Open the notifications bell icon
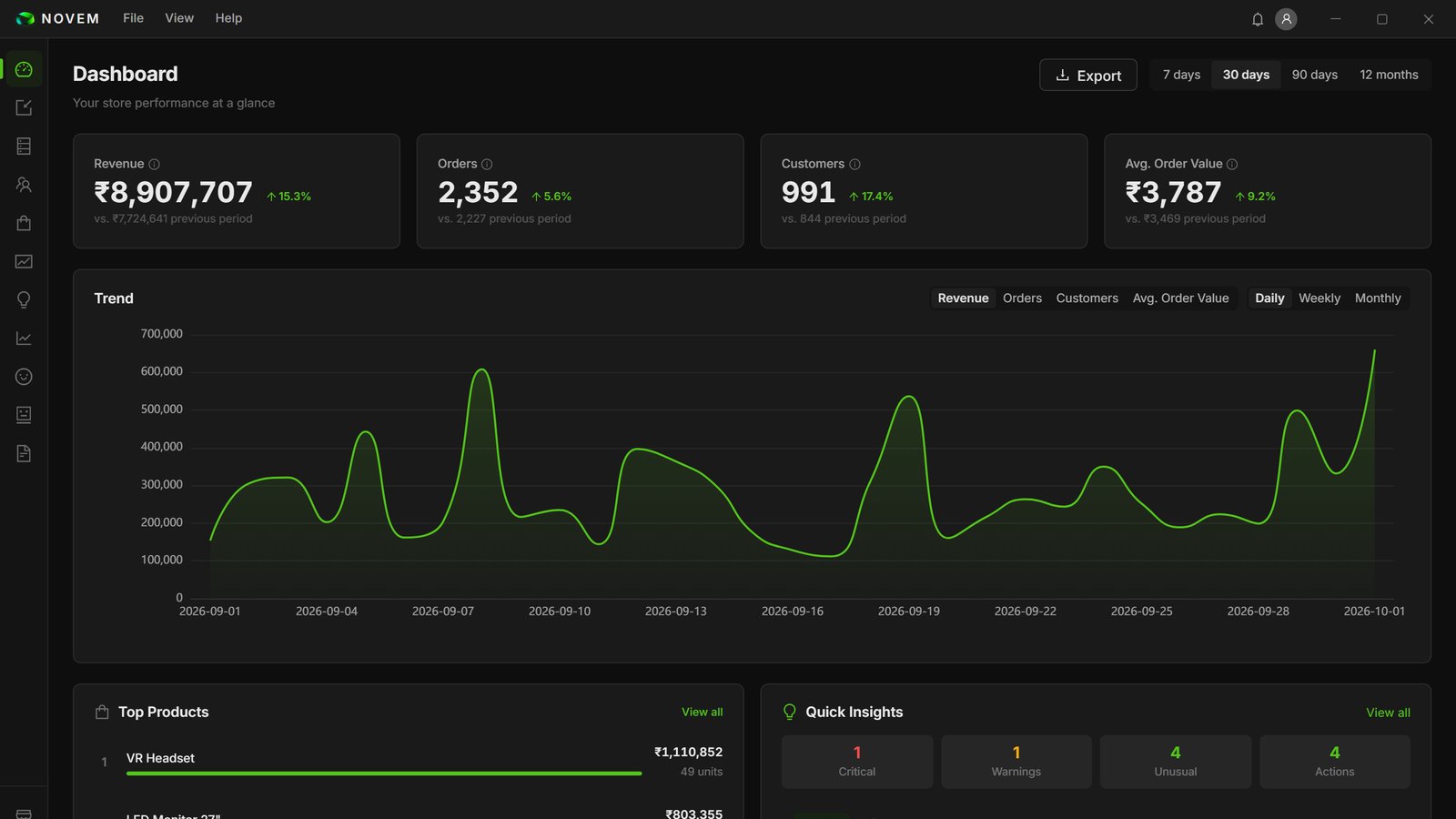This screenshot has height=819, width=1456. tap(1258, 19)
